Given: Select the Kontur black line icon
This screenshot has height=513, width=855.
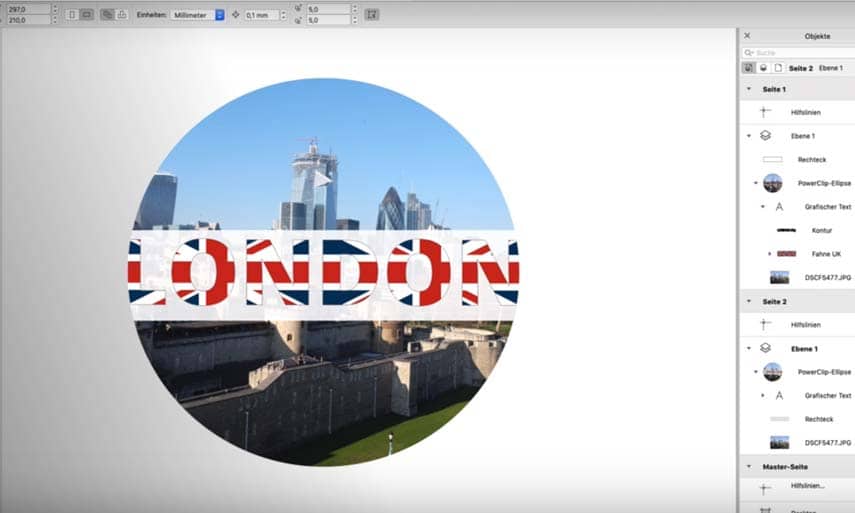Looking at the screenshot, I should (x=786, y=230).
